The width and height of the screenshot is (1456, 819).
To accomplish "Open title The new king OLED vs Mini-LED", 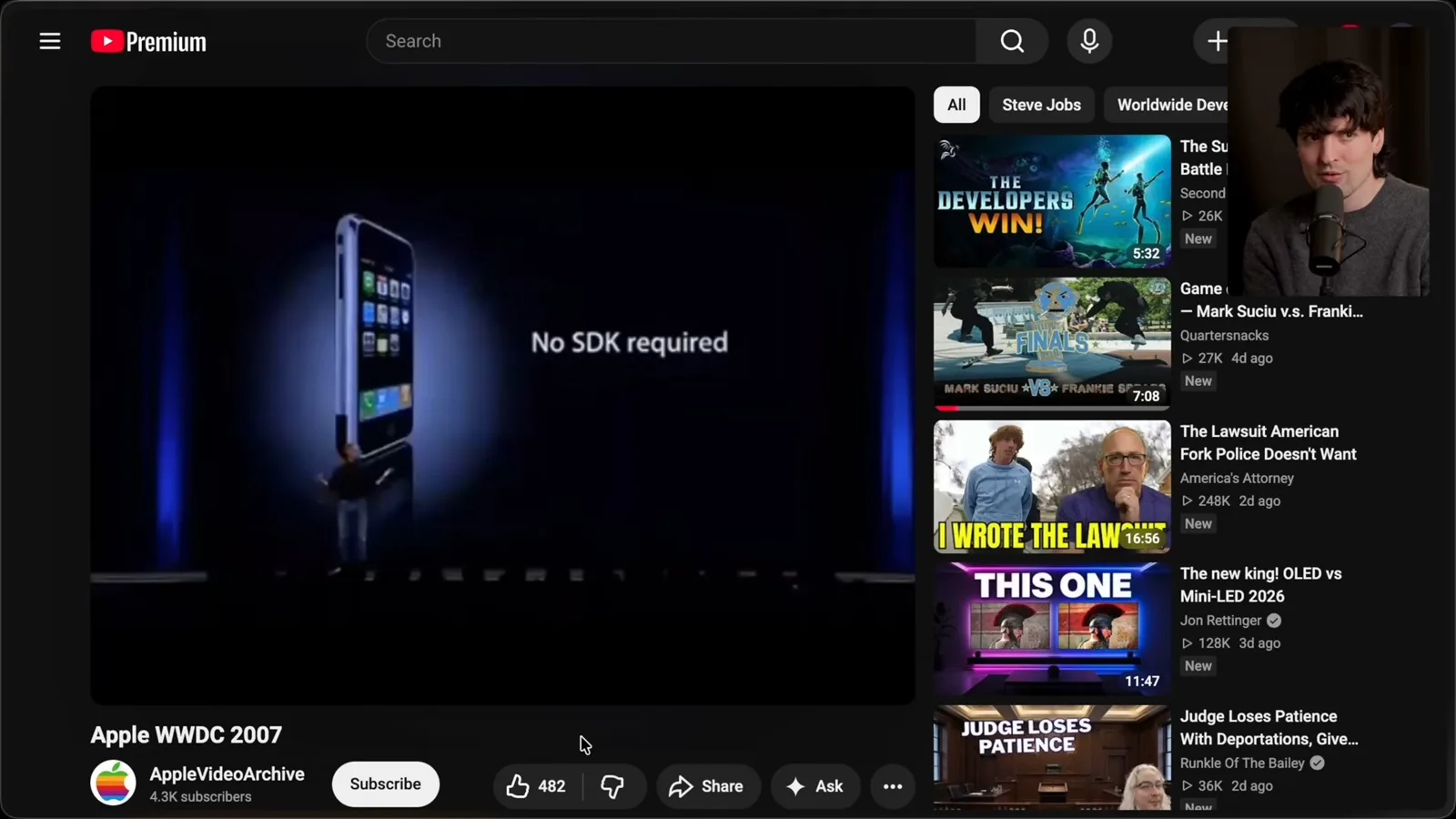I will (1260, 585).
